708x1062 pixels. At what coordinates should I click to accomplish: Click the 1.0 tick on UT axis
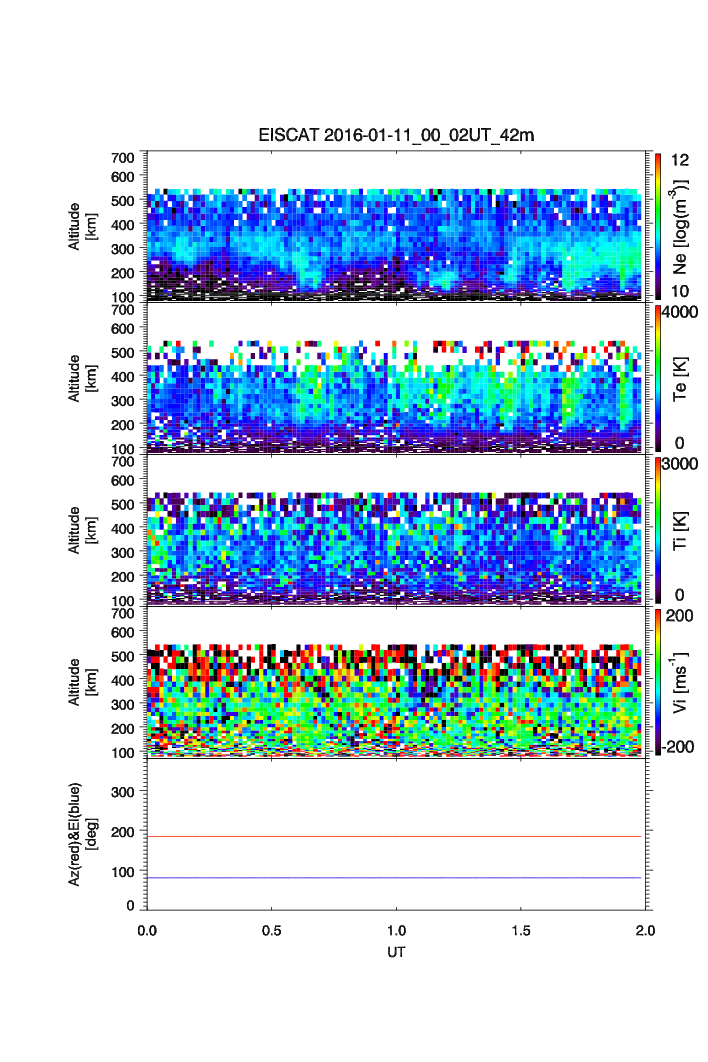pos(396,929)
